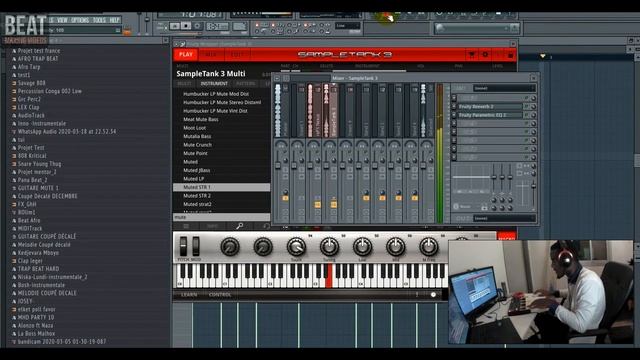Image resolution: width=640 pixels, height=360 pixels.
Task: Click the LEARN button
Action: point(189,295)
